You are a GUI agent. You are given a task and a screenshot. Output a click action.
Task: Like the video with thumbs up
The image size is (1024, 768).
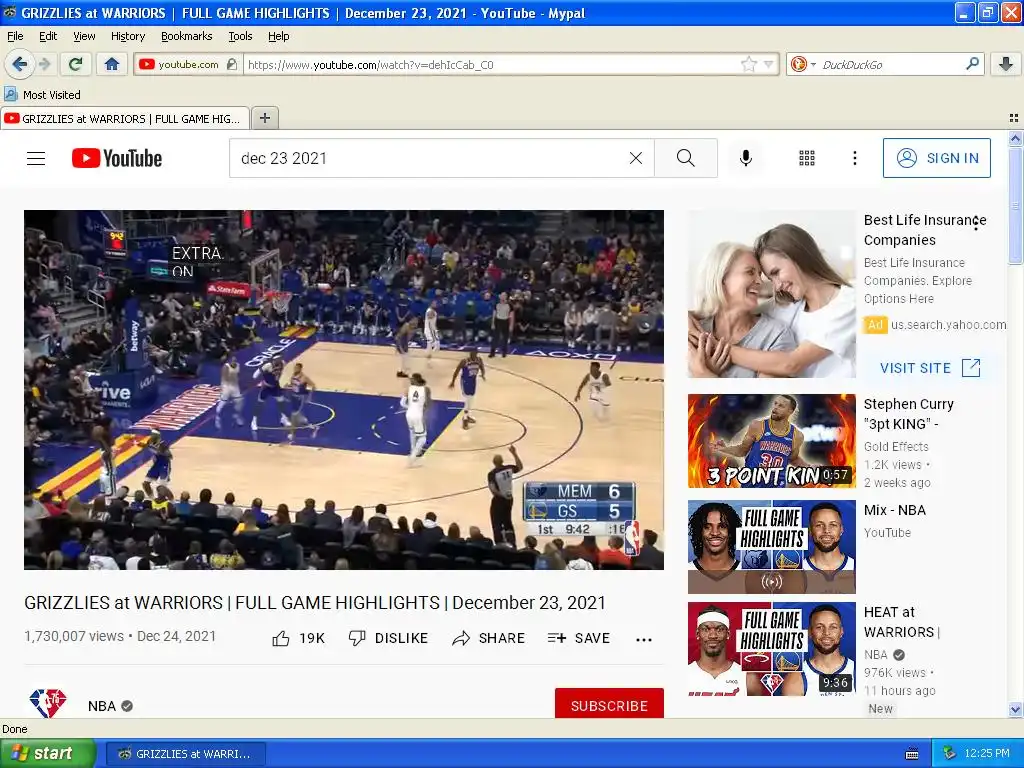tap(298, 638)
